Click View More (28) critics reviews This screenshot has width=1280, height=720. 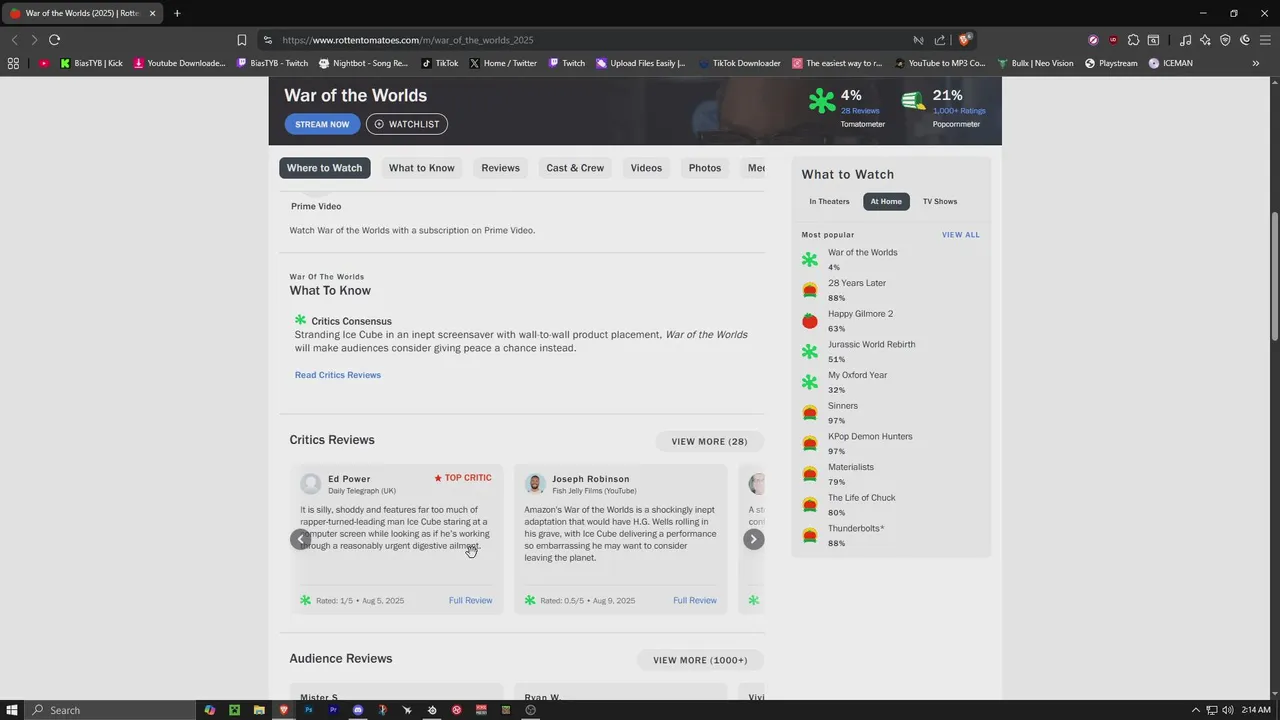click(x=709, y=441)
